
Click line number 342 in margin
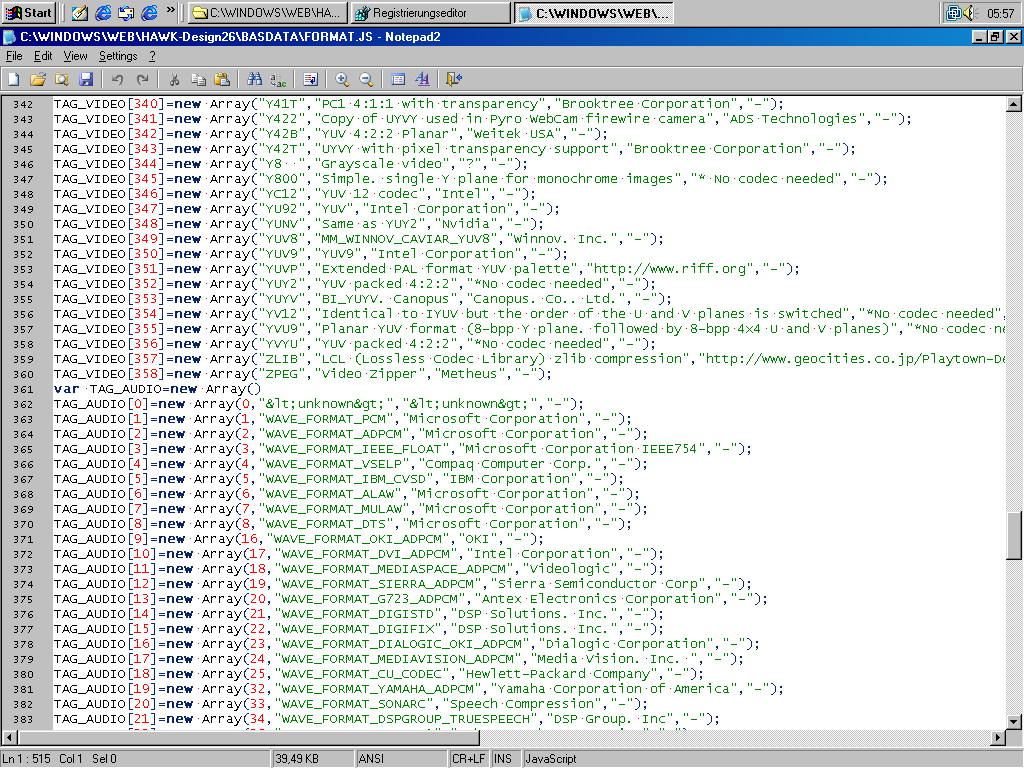(x=24, y=104)
